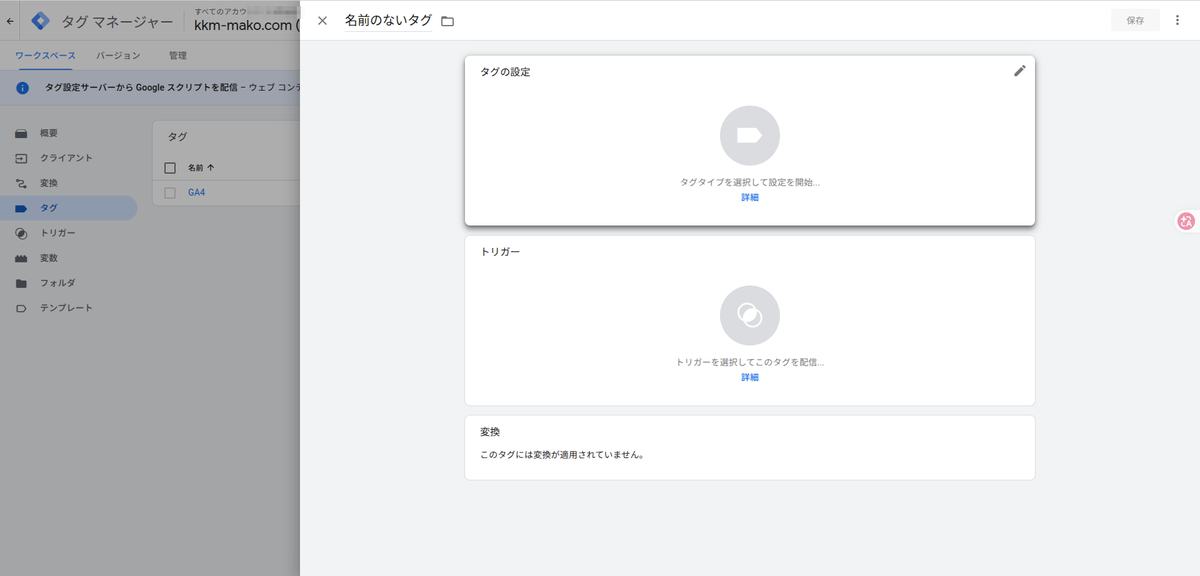Go back with the arrow beside Tag Manager logo
The image size is (1200, 576).
pos(10,20)
